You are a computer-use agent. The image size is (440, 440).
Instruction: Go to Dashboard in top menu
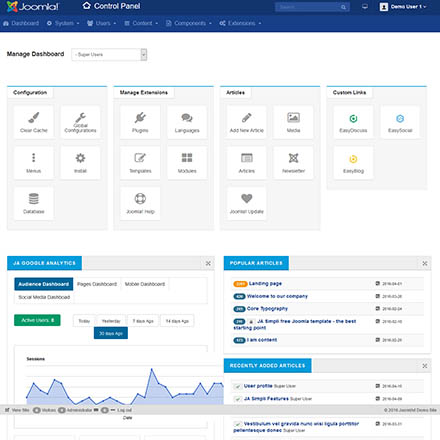(x=21, y=23)
